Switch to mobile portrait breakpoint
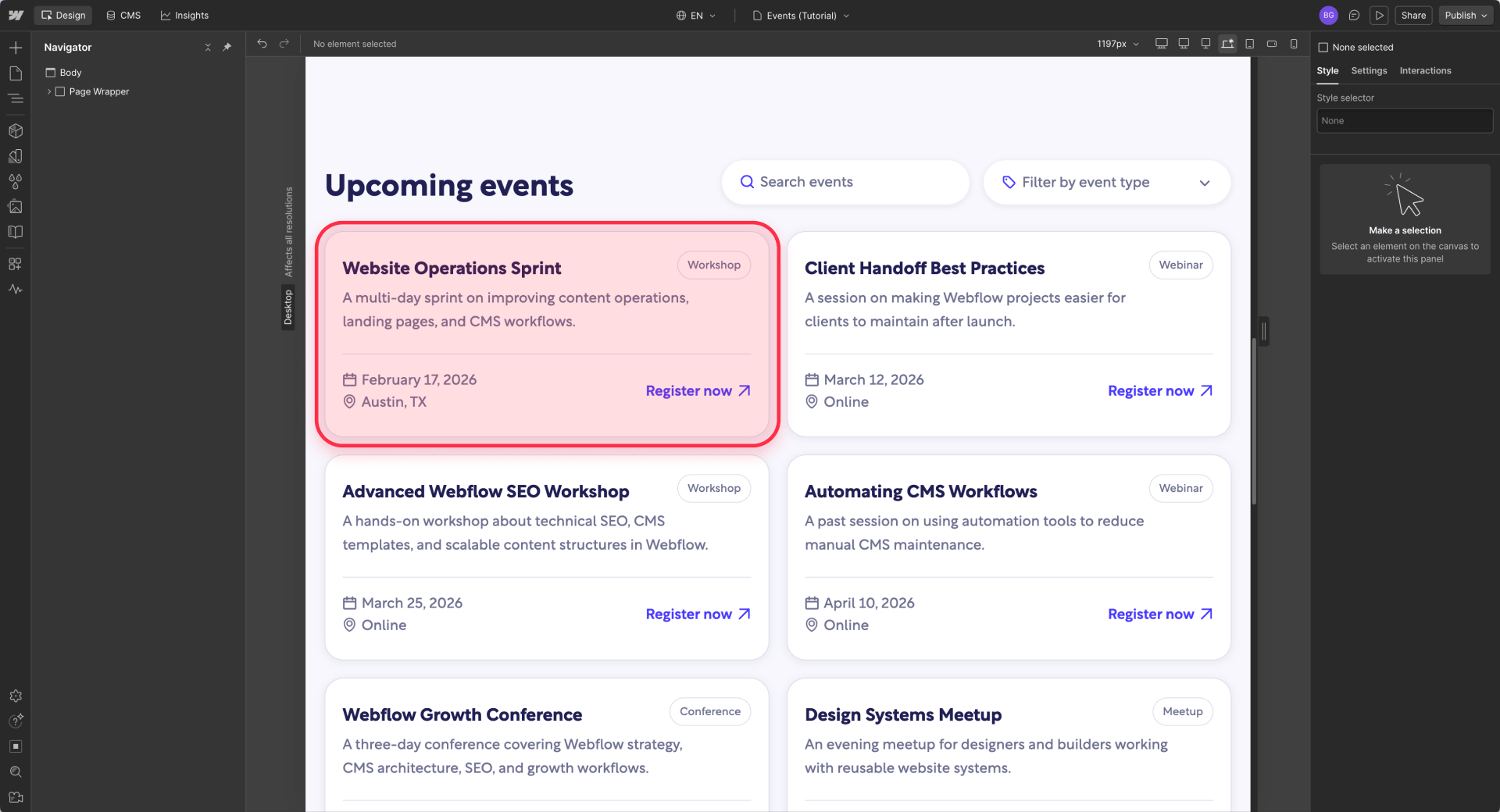Viewport: 1500px width, 812px height. pos(1294,44)
